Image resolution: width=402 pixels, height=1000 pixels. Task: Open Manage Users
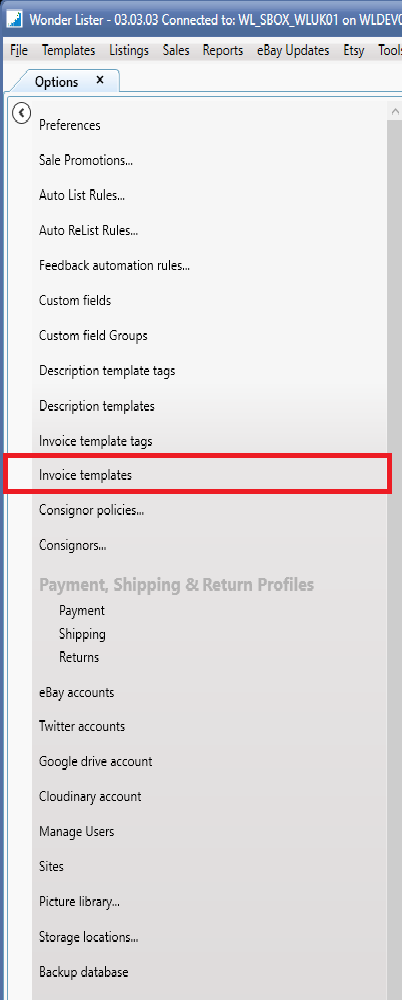point(77,832)
